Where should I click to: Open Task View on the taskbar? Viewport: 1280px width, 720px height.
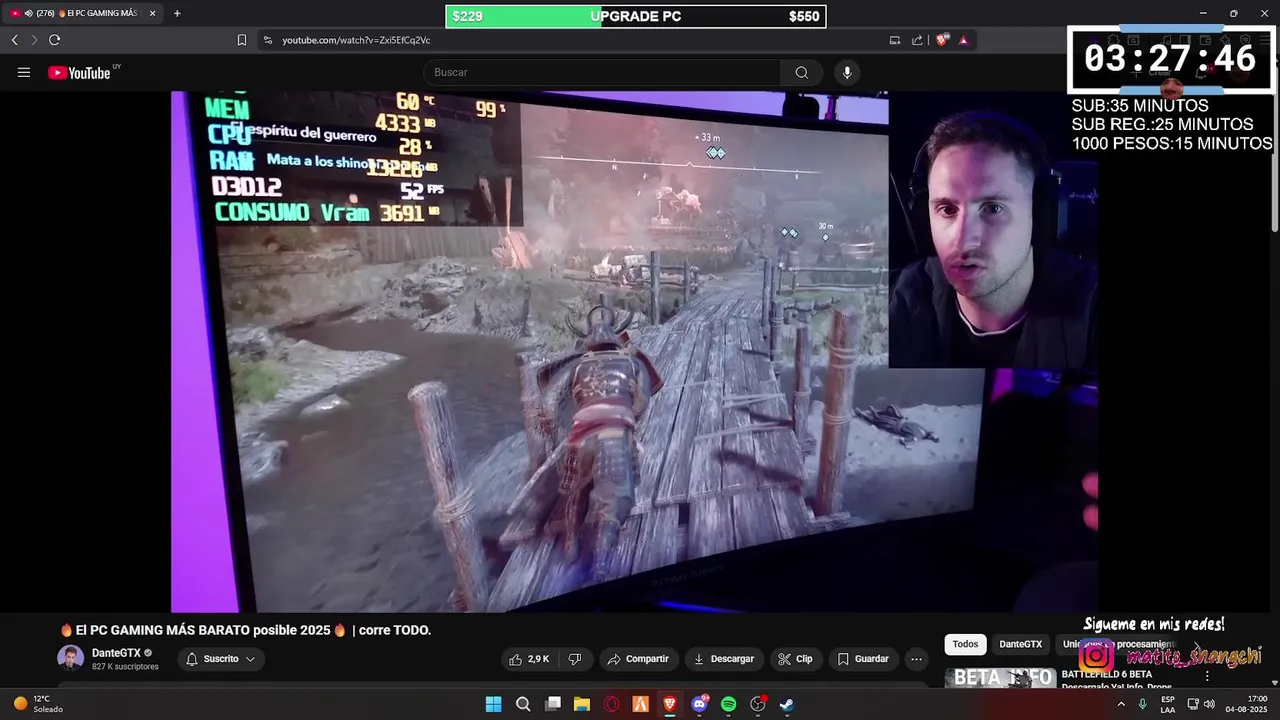click(552, 704)
